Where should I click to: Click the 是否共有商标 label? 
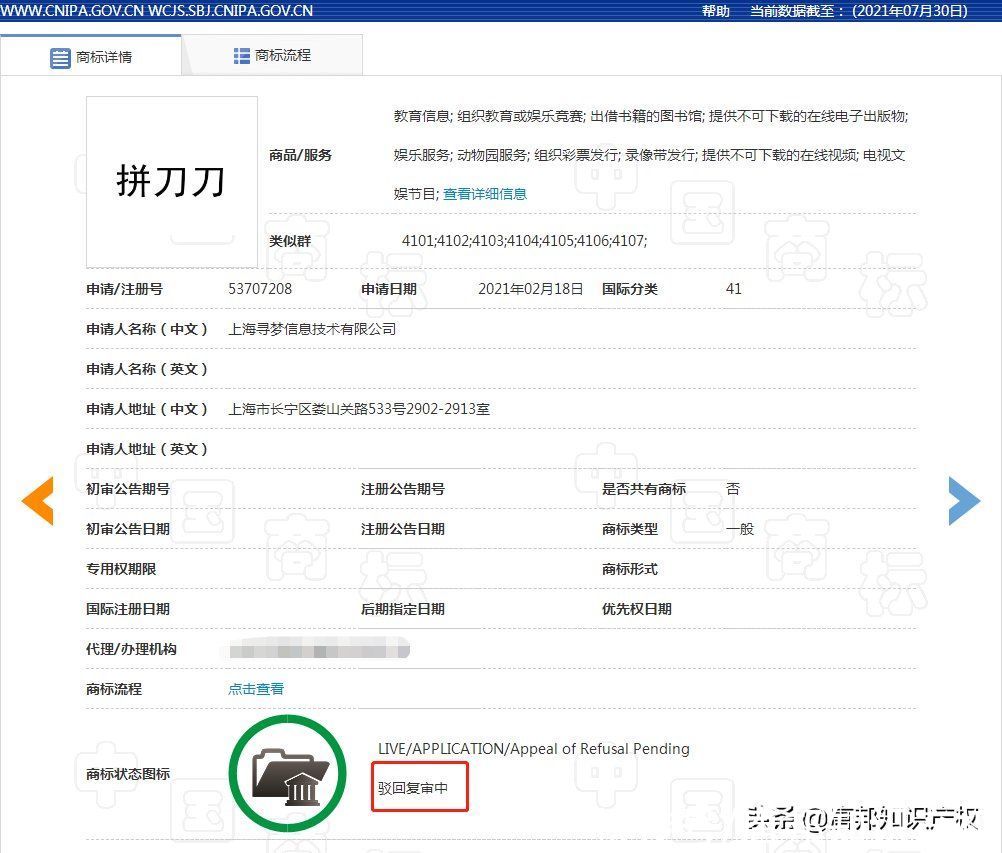[644, 489]
